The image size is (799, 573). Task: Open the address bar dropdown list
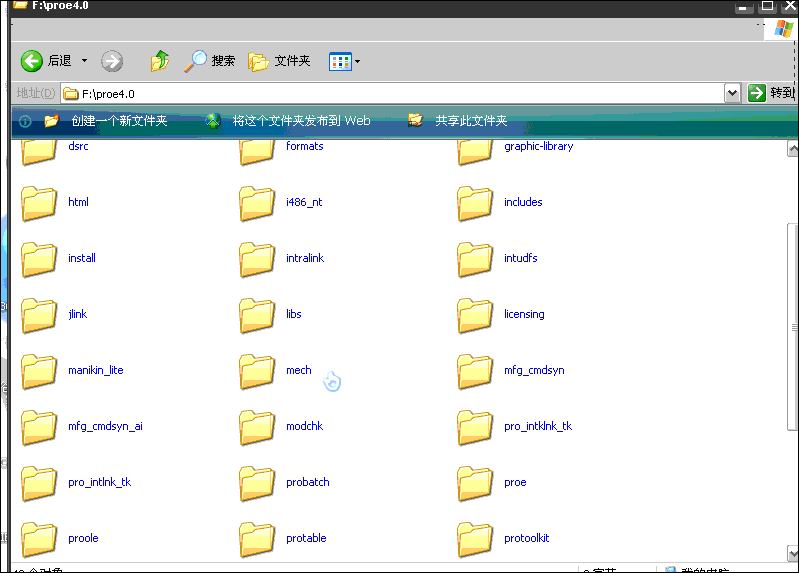[732, 93]
